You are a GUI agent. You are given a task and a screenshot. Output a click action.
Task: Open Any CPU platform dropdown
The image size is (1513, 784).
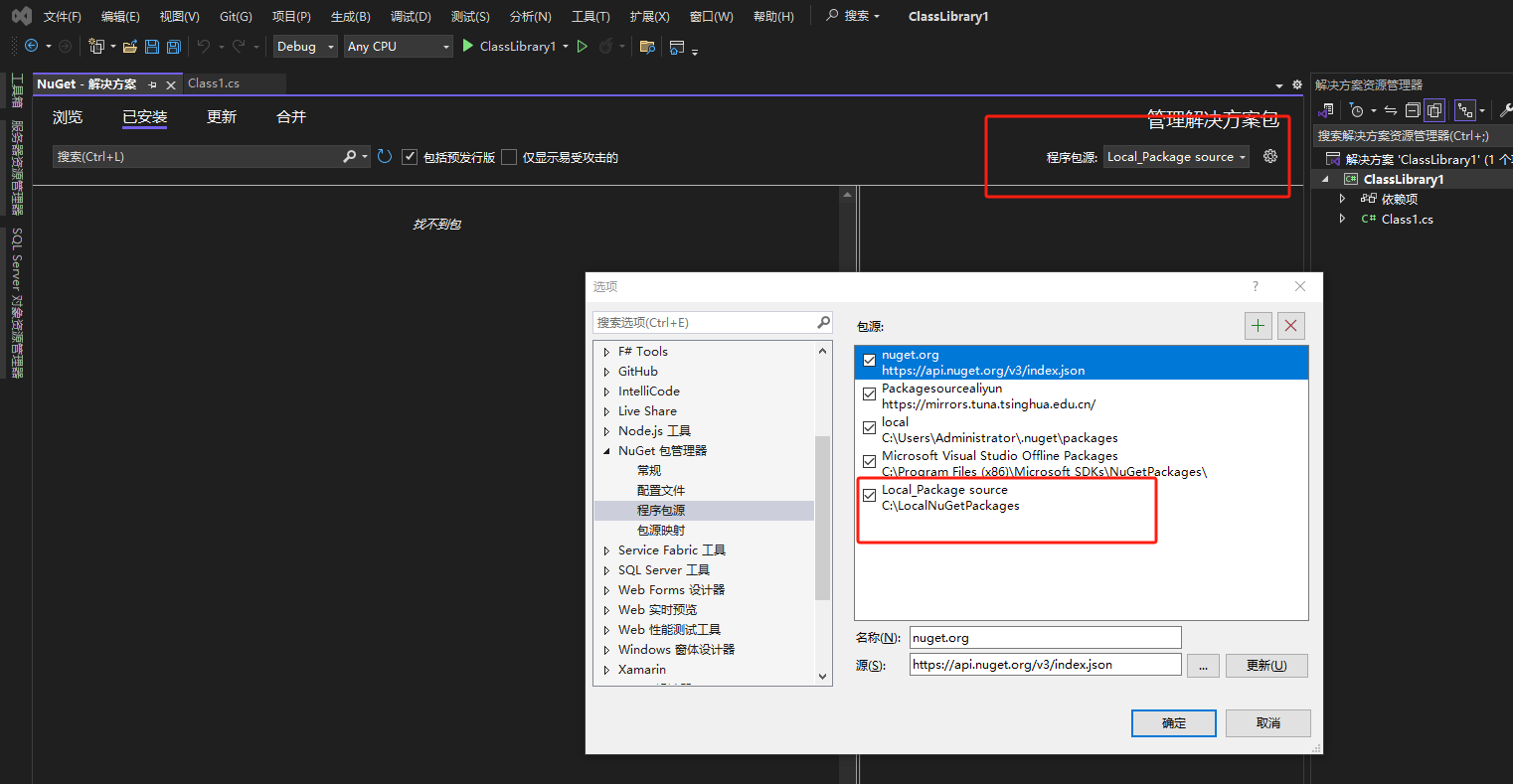(x=398, y=46)
